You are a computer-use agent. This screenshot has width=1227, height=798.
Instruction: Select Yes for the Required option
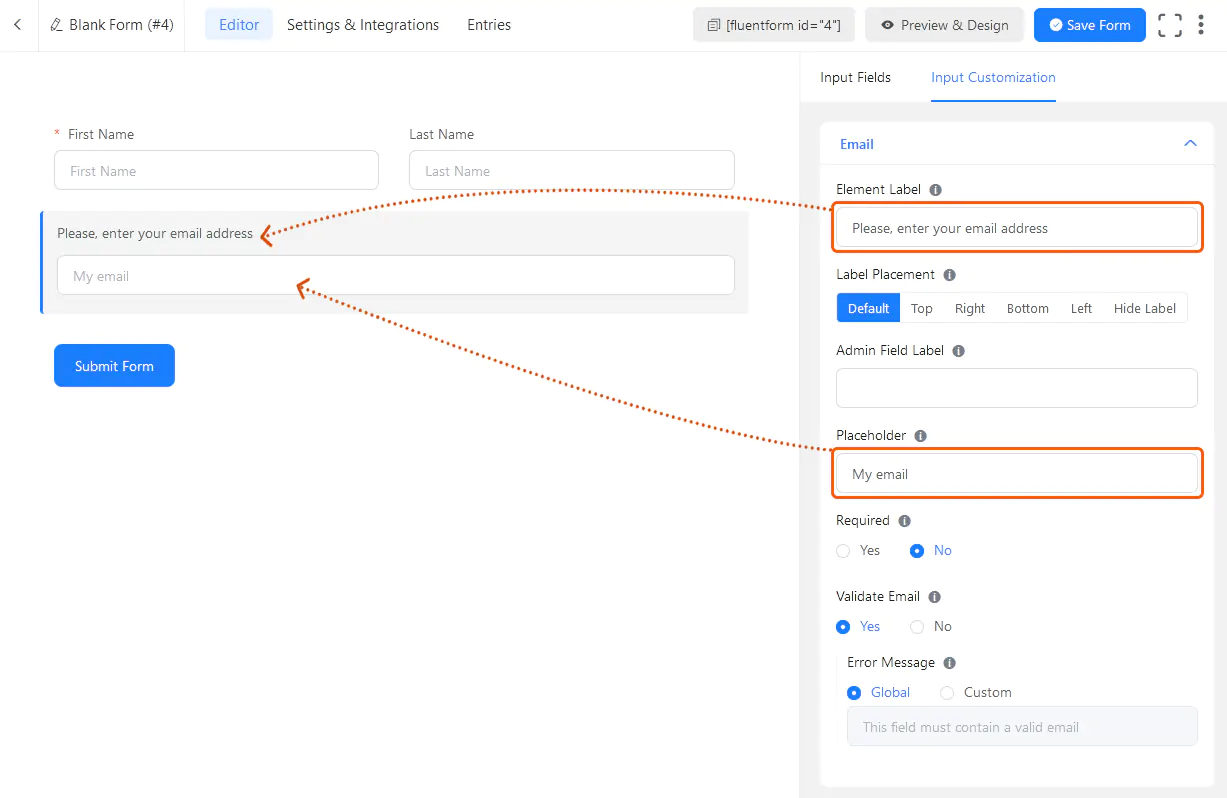point(843,551)
